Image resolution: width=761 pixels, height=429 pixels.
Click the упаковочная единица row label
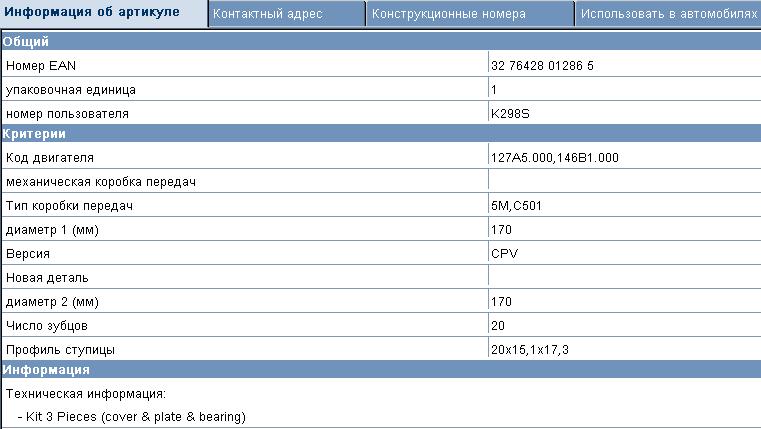[70, 90]
